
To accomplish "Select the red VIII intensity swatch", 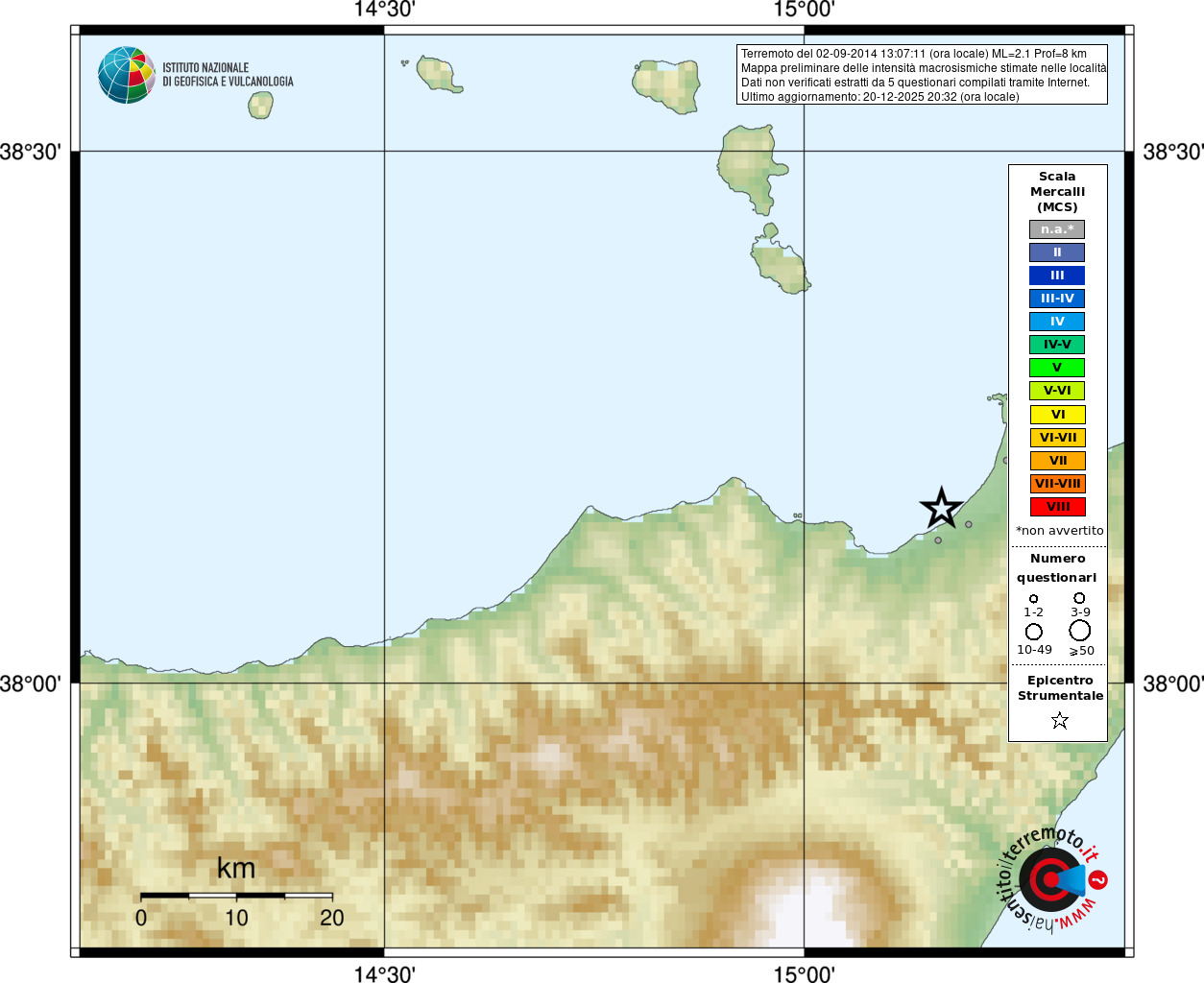I will click(1057, 507).
